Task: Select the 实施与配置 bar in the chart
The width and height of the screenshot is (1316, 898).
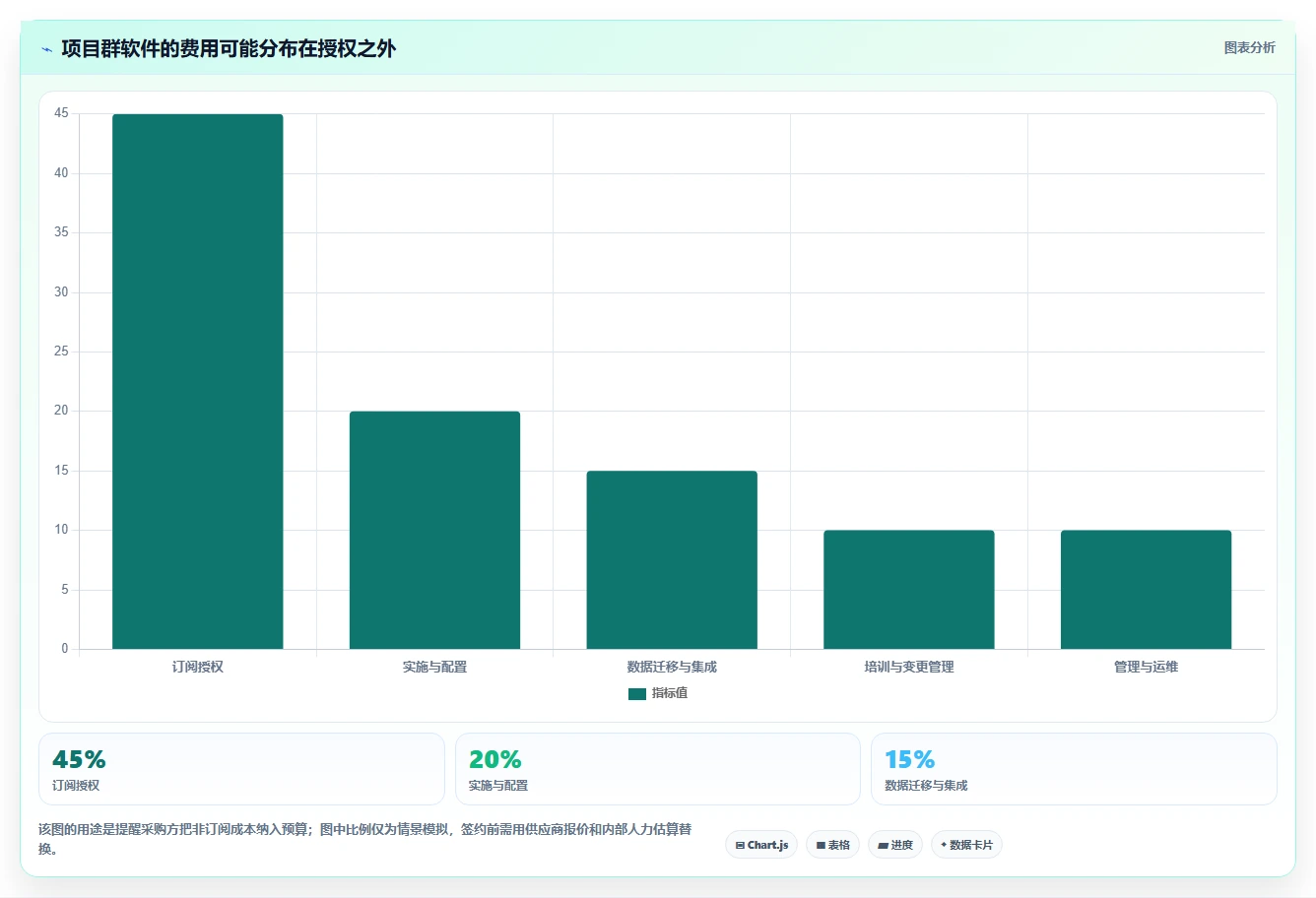Action: pyautogui.click(x=434, y=530)
